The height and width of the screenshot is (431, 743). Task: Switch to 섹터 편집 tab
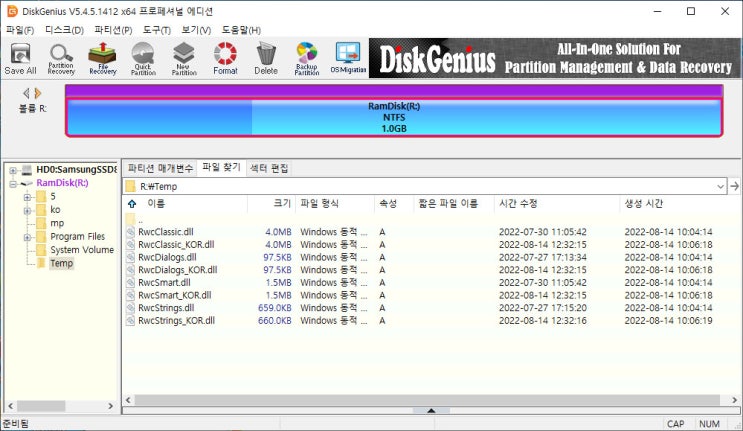[x=269, y=168]
